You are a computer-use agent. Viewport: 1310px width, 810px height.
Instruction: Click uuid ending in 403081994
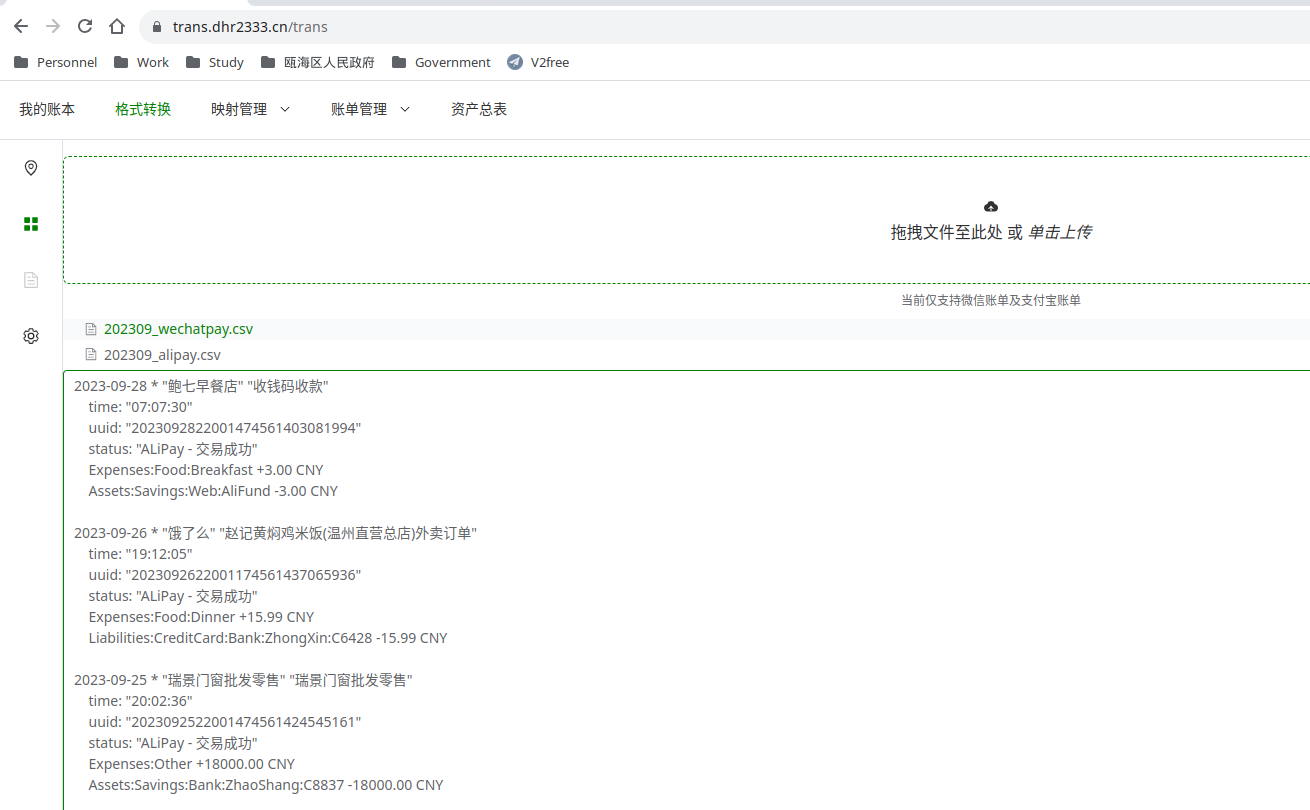pos(225,428)
